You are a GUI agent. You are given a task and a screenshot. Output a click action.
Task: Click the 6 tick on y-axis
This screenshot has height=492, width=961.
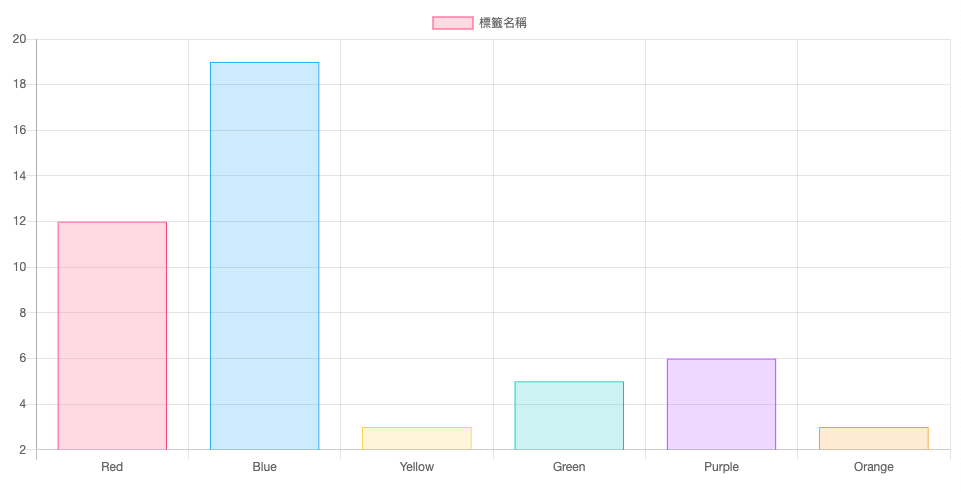(23, 358)
